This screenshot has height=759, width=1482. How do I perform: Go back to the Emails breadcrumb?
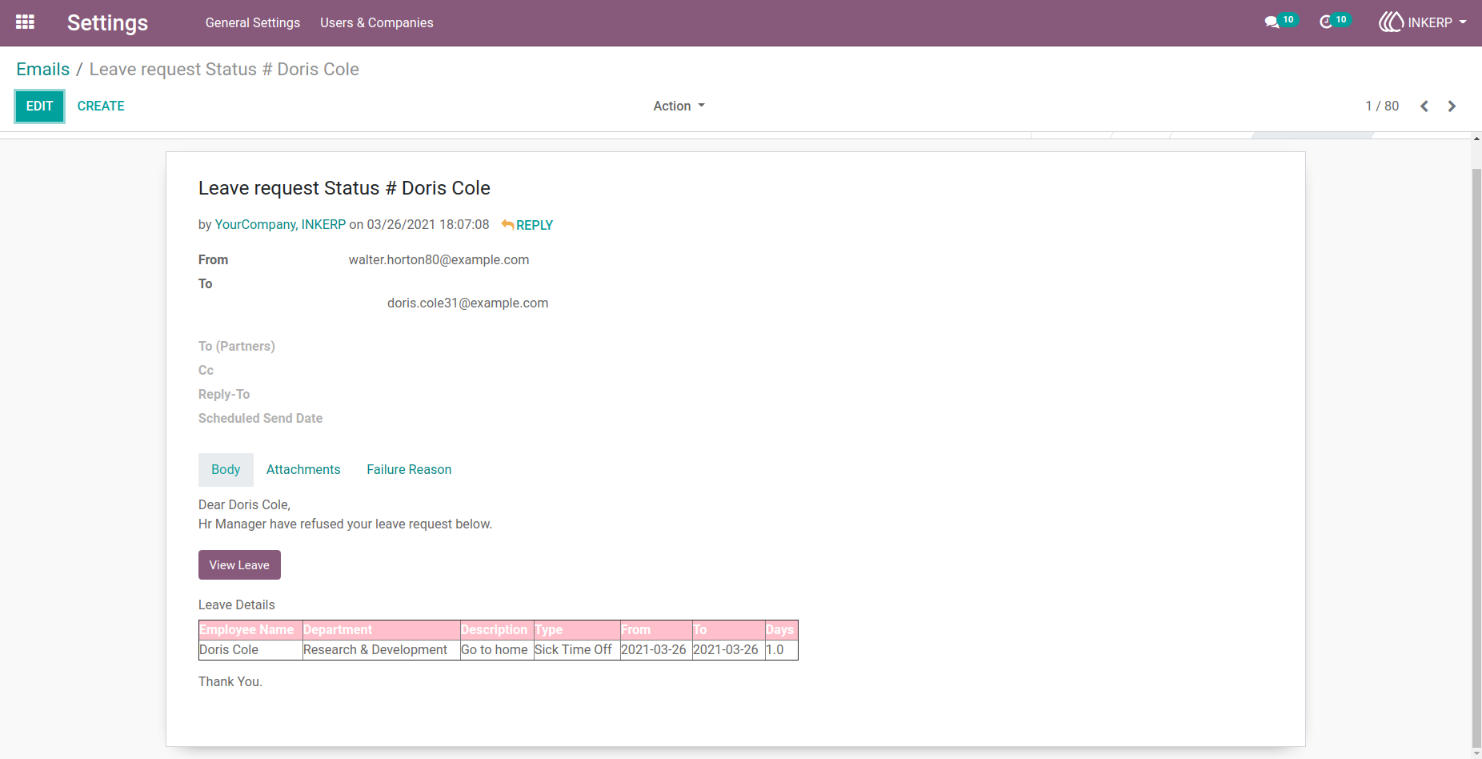click(43, 69)
